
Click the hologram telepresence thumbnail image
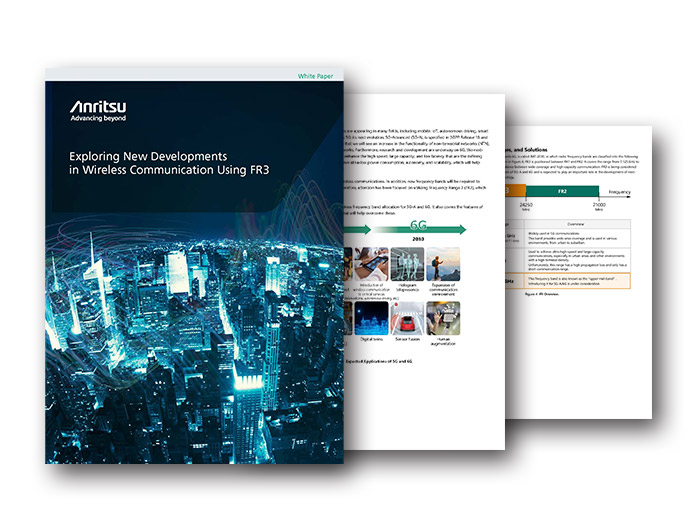407,264
